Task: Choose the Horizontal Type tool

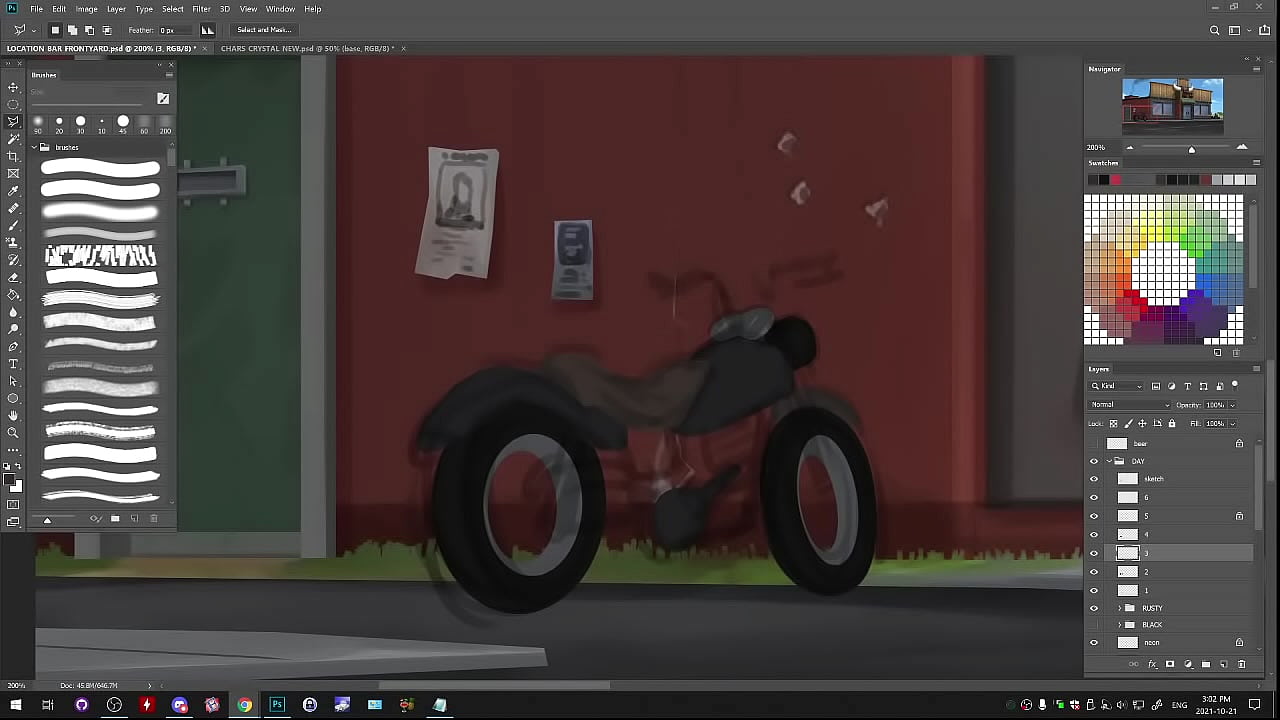Action: pos(13,363)
